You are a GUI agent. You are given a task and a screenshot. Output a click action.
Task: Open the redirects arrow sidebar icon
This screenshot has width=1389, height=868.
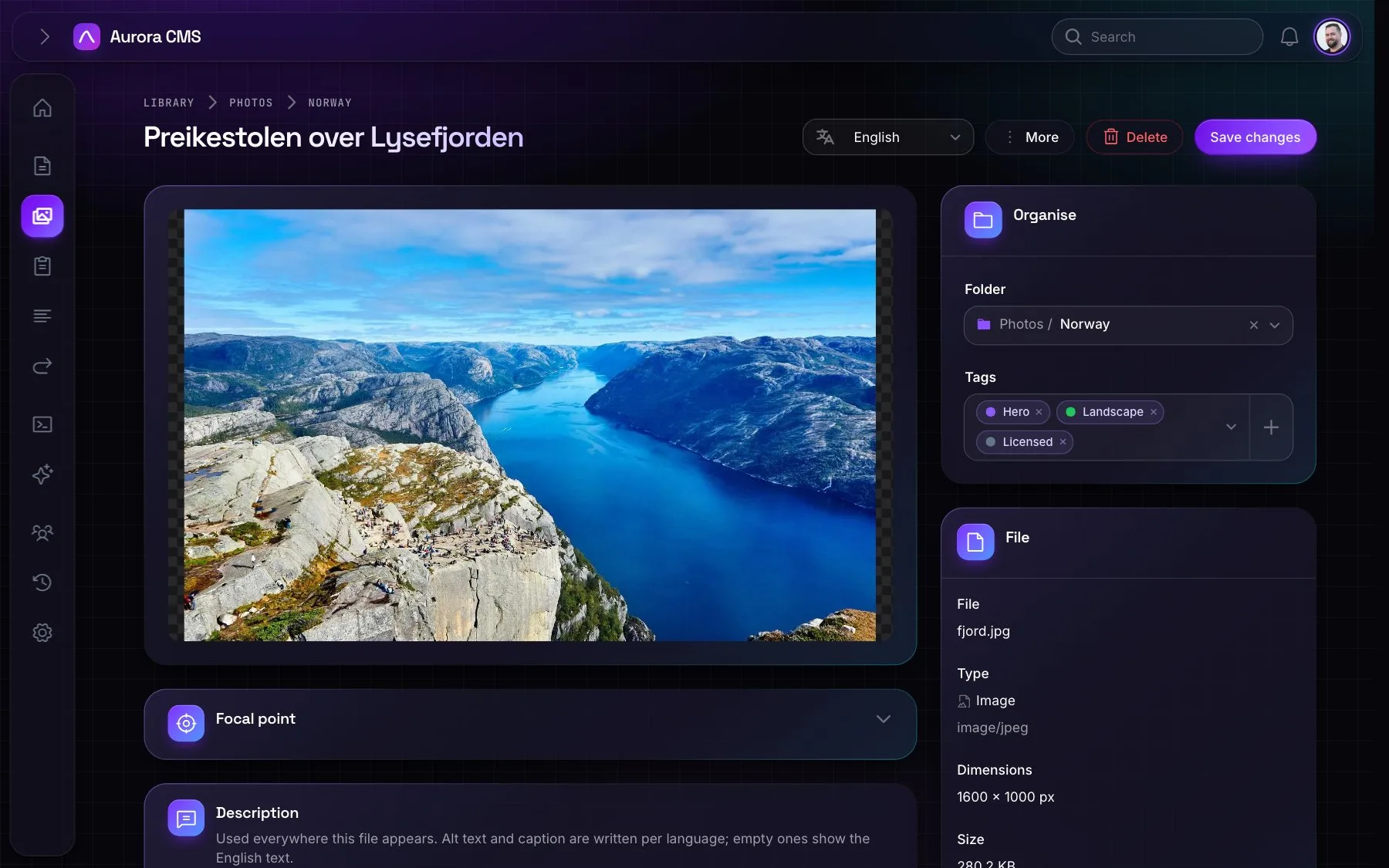click(x=42, y=366)
